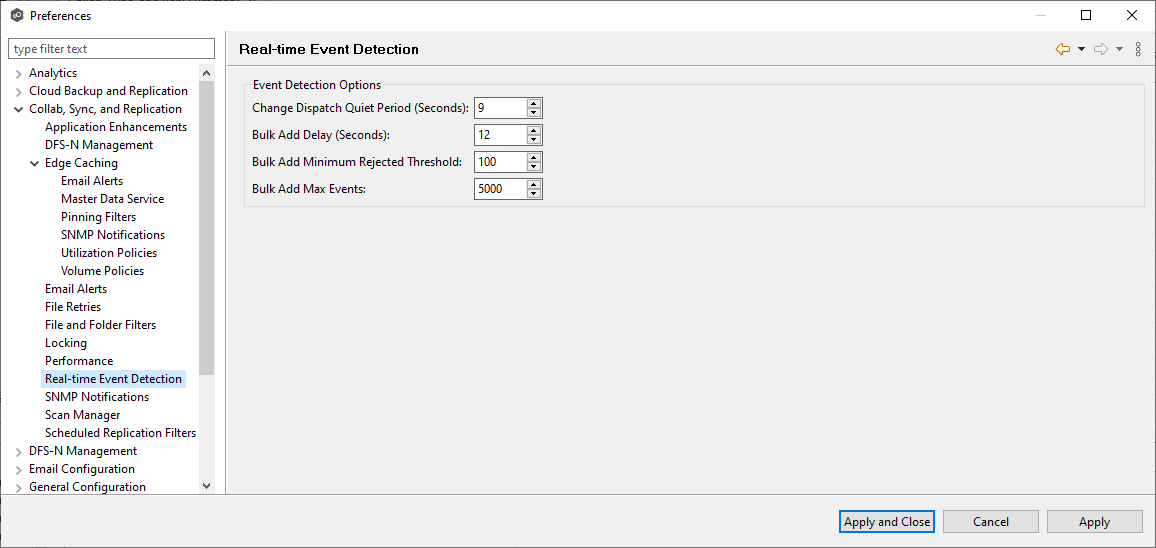Decrease Bulk Add Max Events value
Viewport: 1156px width, 548px height.
534,193
